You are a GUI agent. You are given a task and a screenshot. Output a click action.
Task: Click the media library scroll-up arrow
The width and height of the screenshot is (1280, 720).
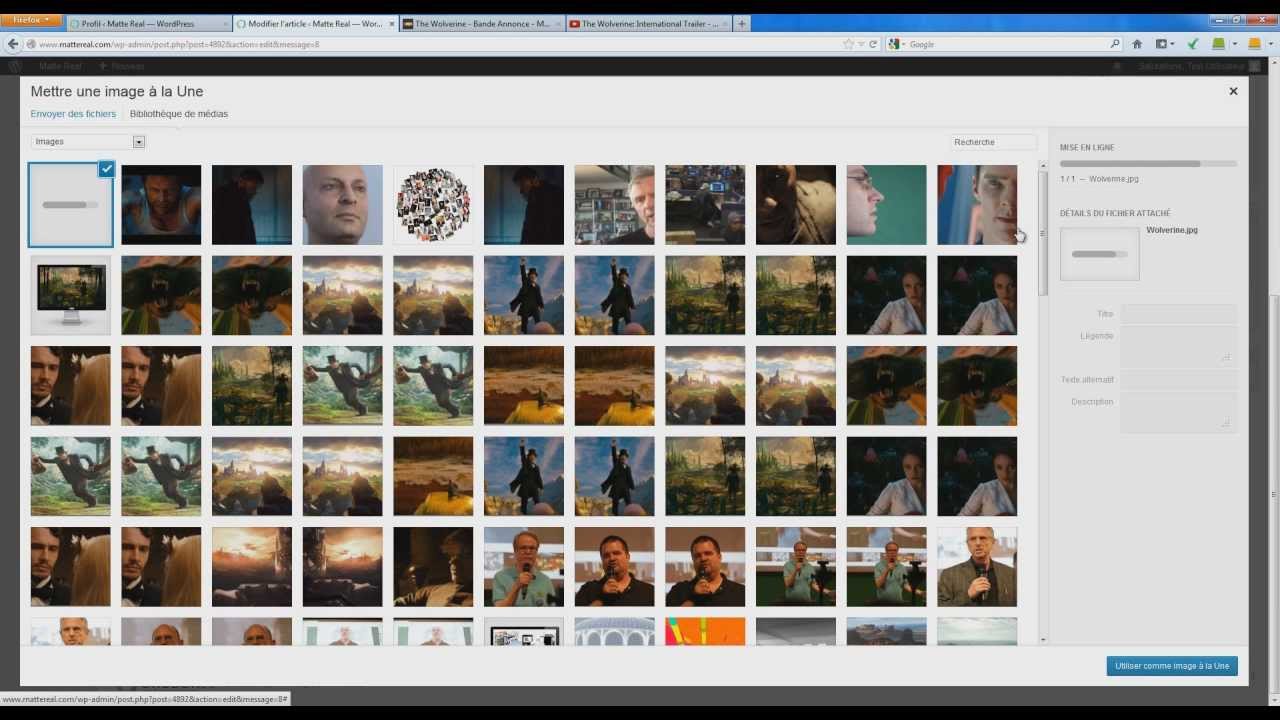pos(1043,165)
